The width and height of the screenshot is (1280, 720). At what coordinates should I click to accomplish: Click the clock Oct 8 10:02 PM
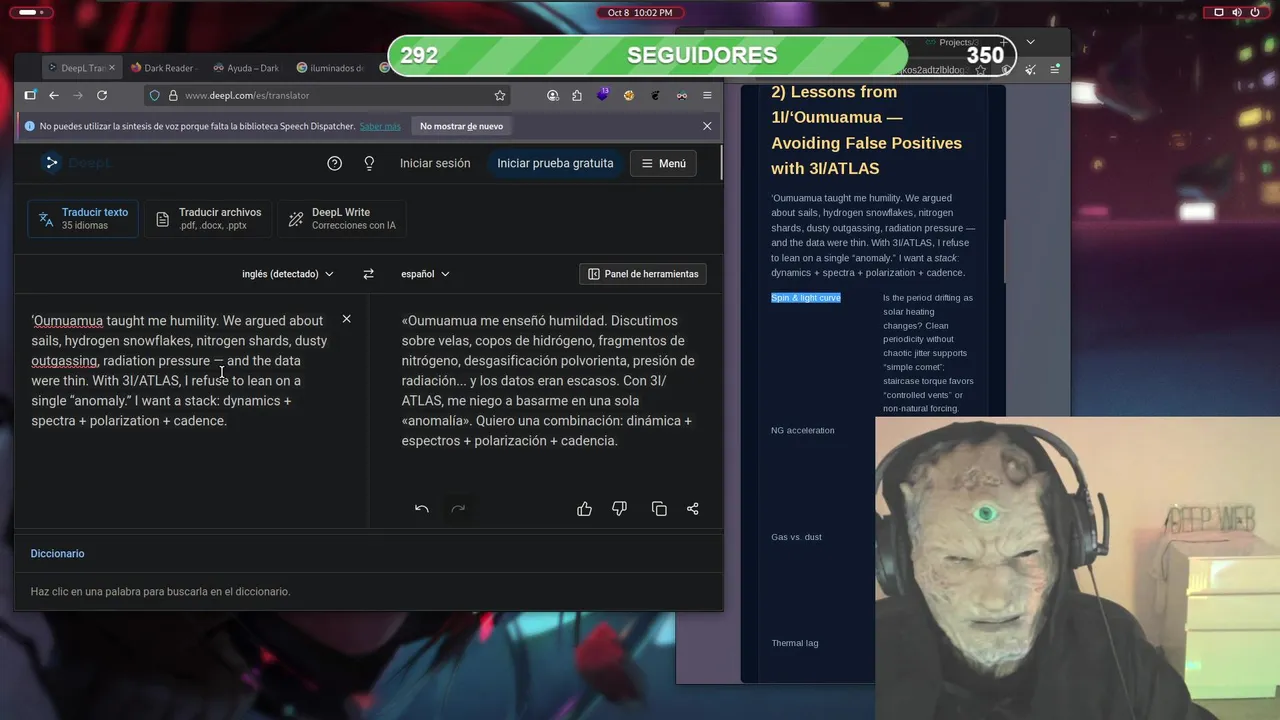tap(640, 12)
